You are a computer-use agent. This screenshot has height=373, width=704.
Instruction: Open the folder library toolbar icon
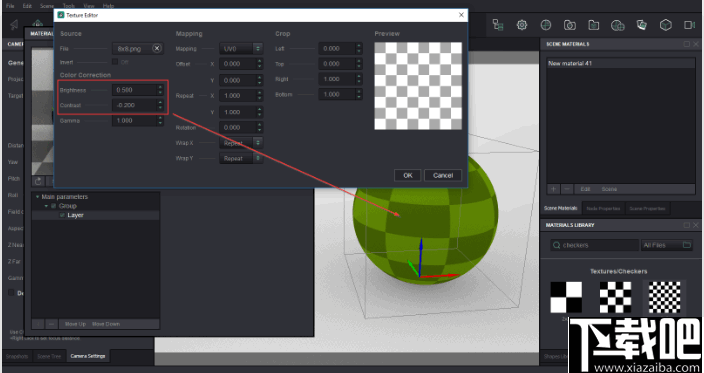pyautogui.click(x=594, y=25)
